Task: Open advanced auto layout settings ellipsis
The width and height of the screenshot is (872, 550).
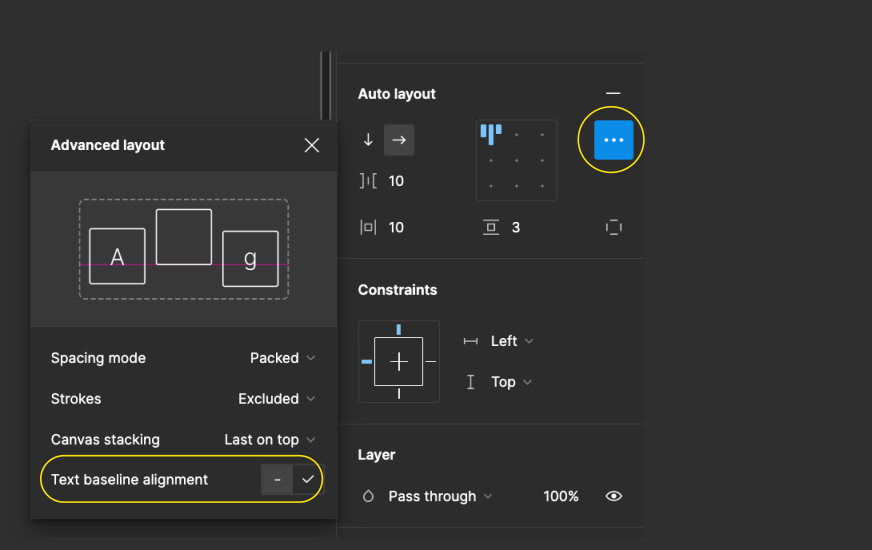Action: pyautogui.click(x=613, y=140)
